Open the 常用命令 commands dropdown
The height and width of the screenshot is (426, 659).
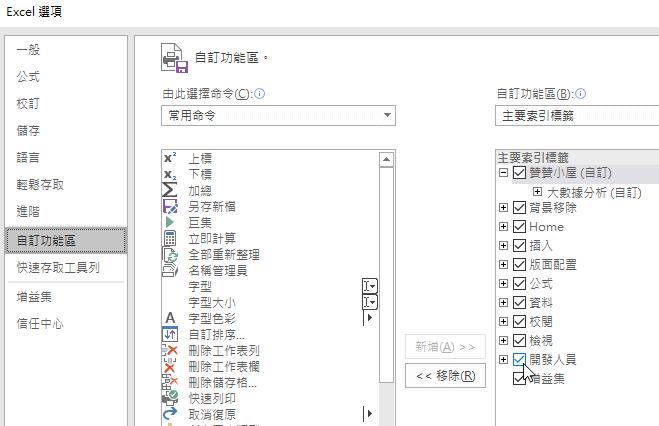point(278,115)
